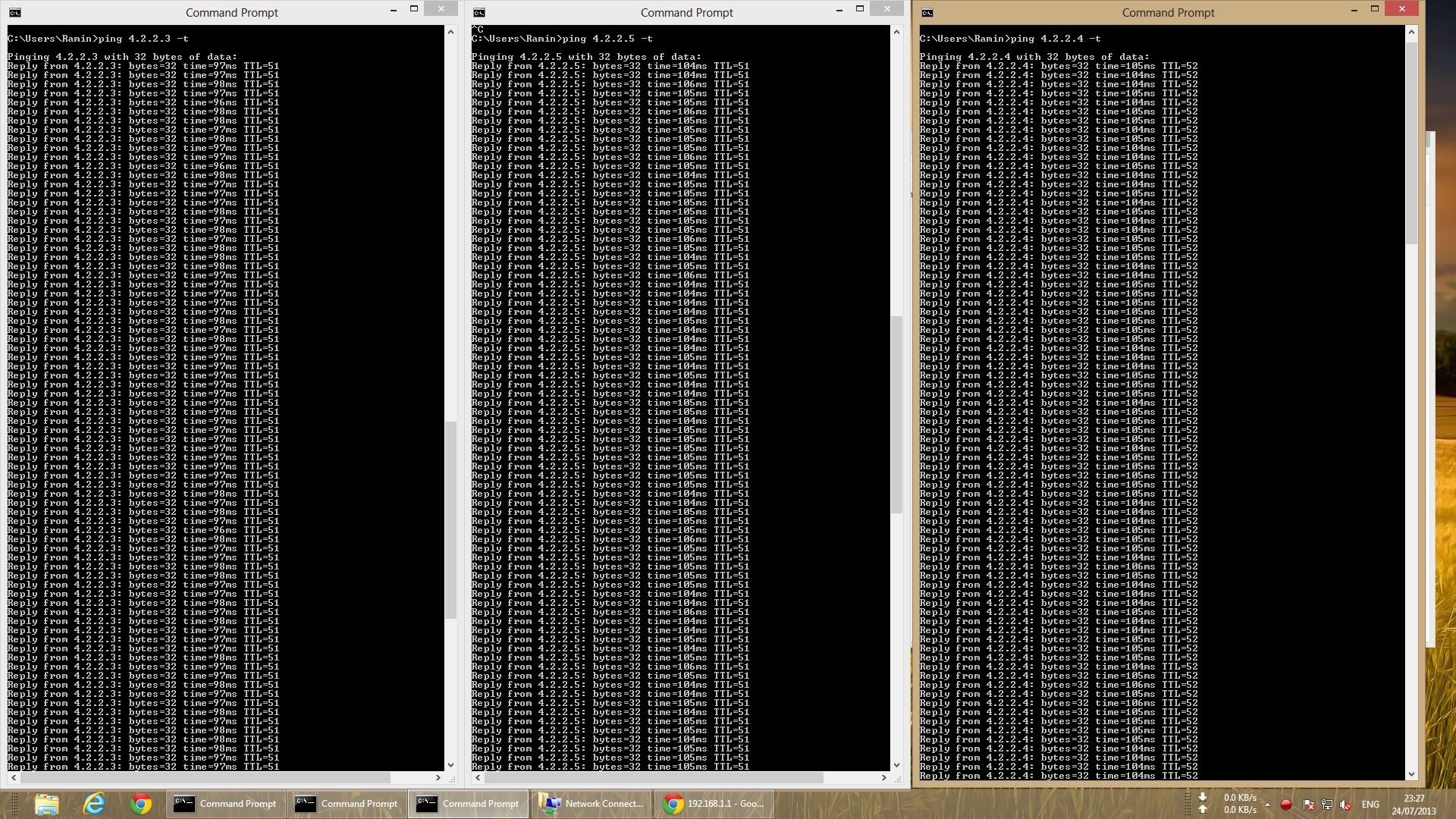The height and width of the screenshot is (819, 1456).
Task: Click vertical scrollbar thumb in ping 4.2.2.5 window
Action: tap(896, 415)
